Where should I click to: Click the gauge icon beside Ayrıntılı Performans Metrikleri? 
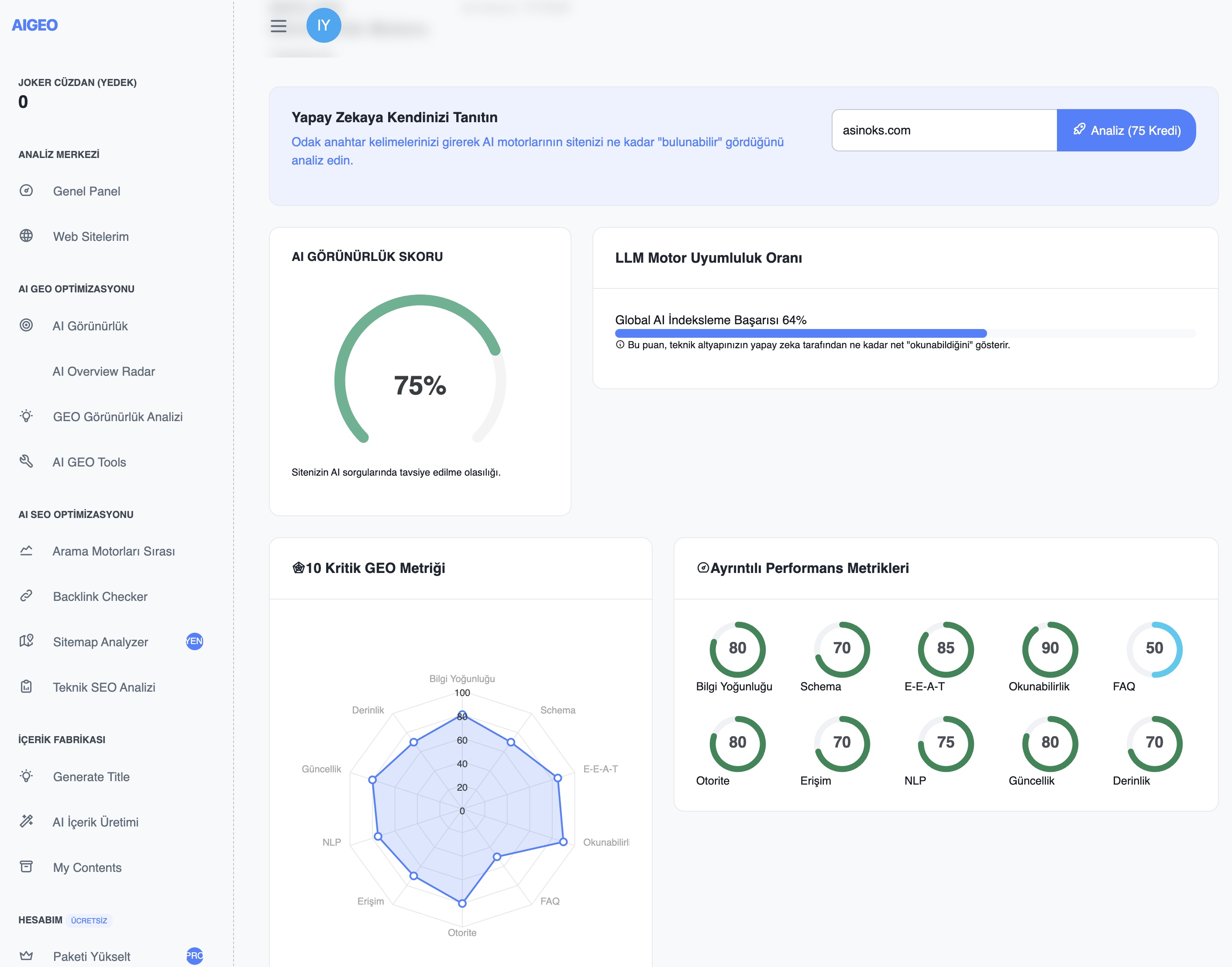pyautogui.click(x=703, y=568)
